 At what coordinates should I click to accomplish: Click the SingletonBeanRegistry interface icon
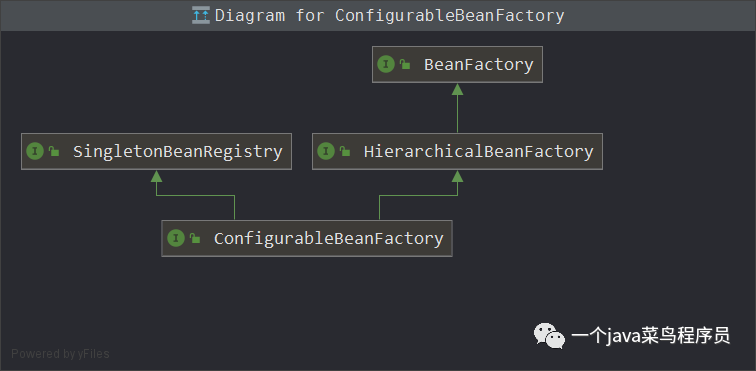click(35, 151)
